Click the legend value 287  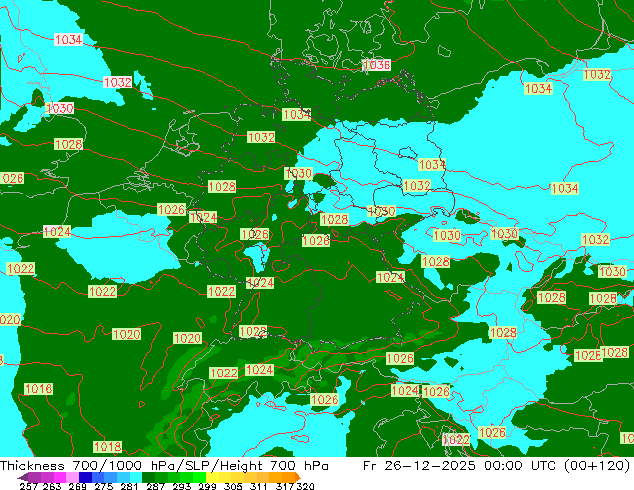pos(155,486)
